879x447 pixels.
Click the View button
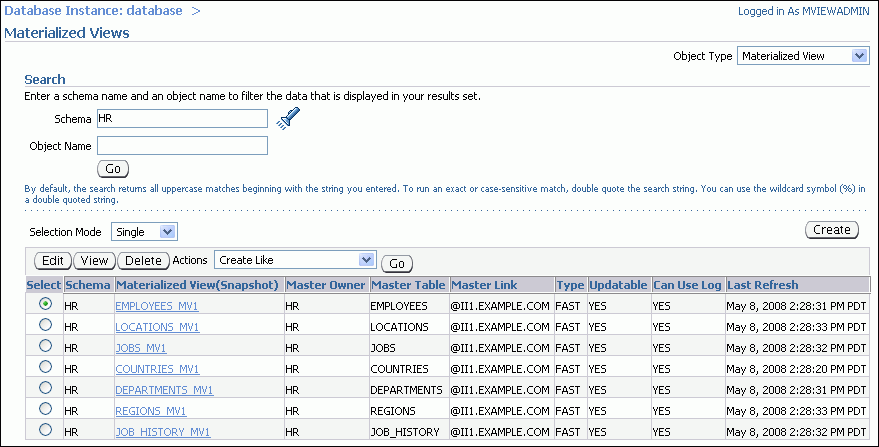pos(94,261)
